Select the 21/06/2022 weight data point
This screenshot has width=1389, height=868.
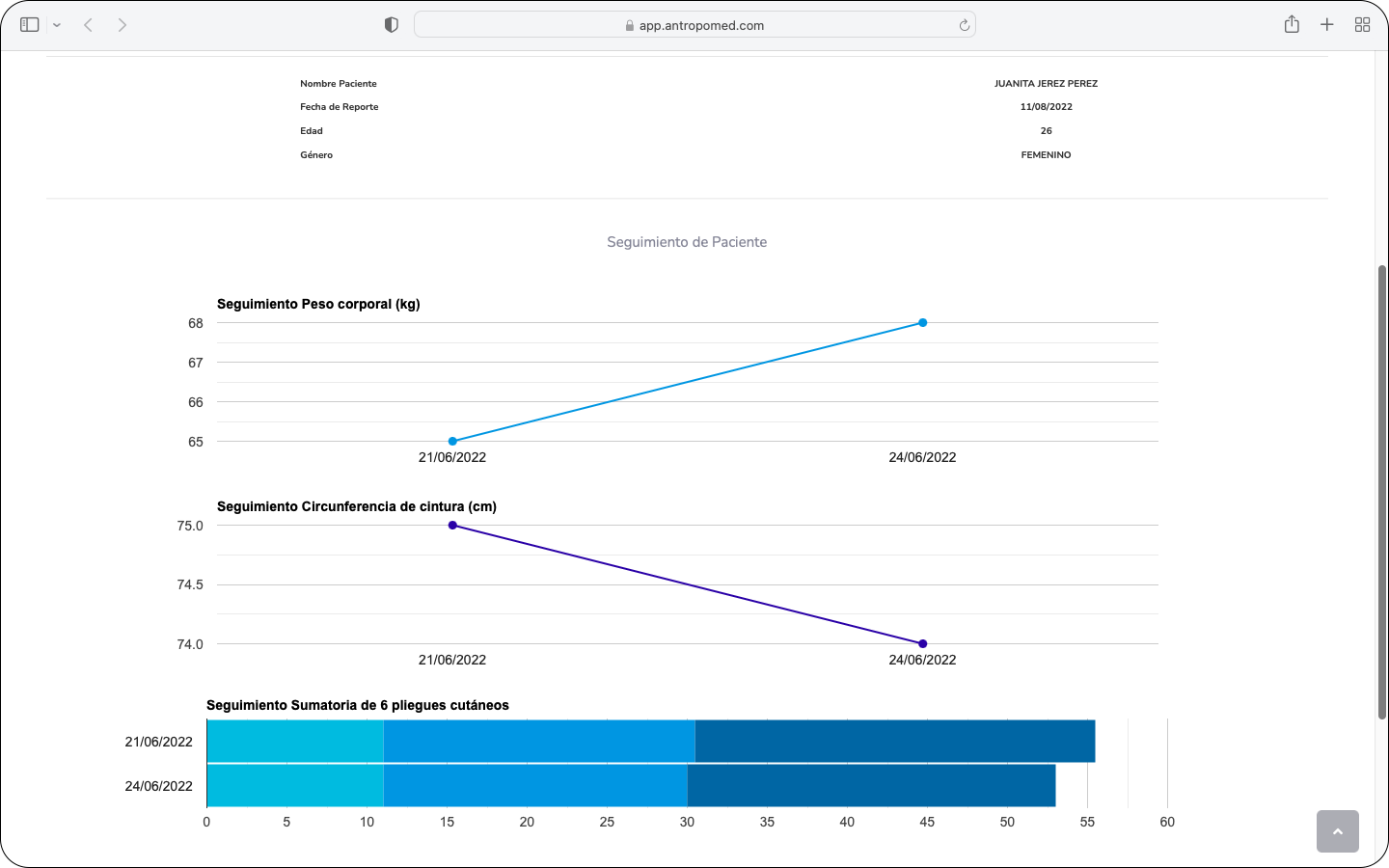tap(452, 442)
